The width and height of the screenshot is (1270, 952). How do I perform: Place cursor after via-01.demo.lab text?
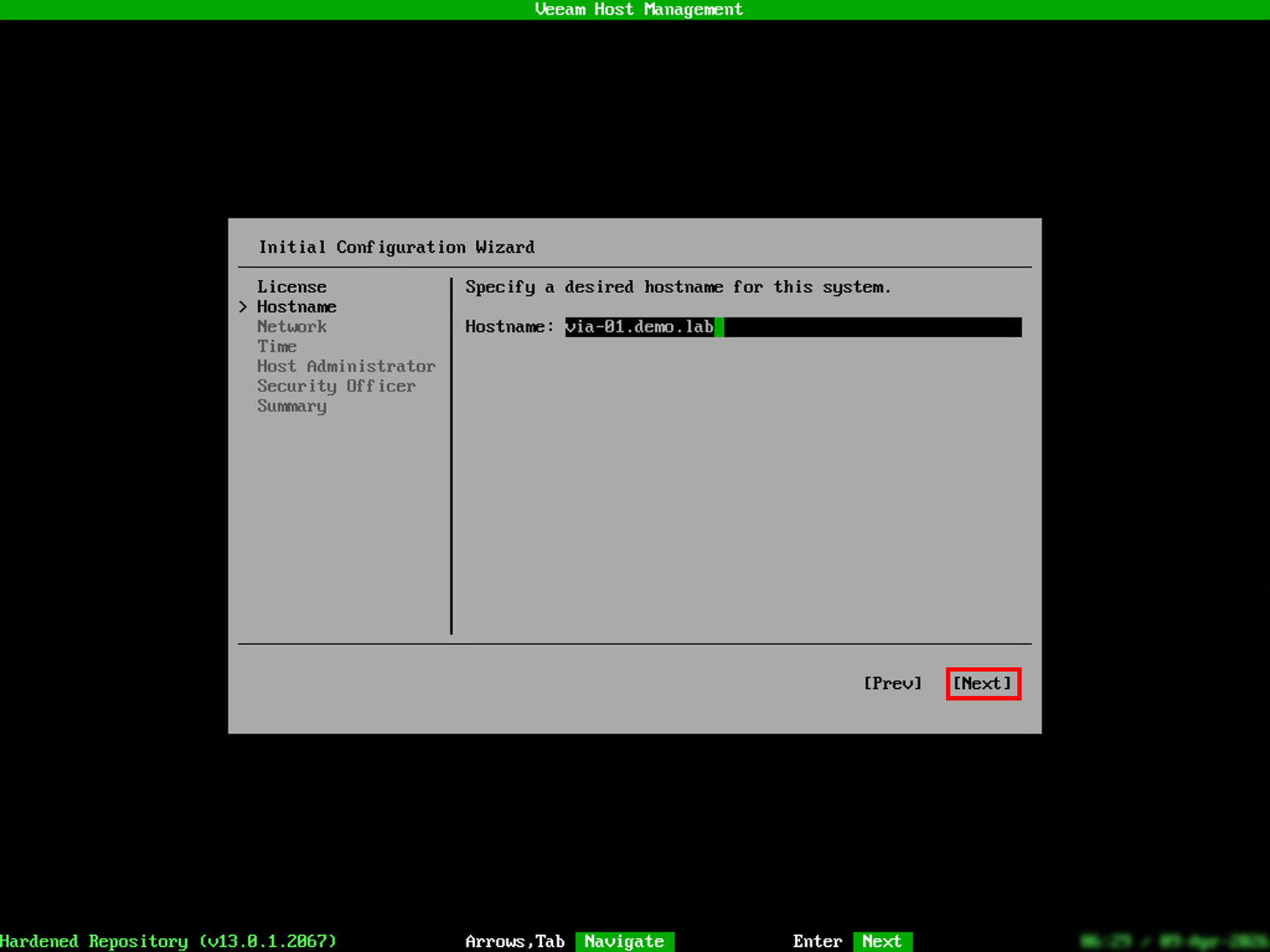click(719, 327)
